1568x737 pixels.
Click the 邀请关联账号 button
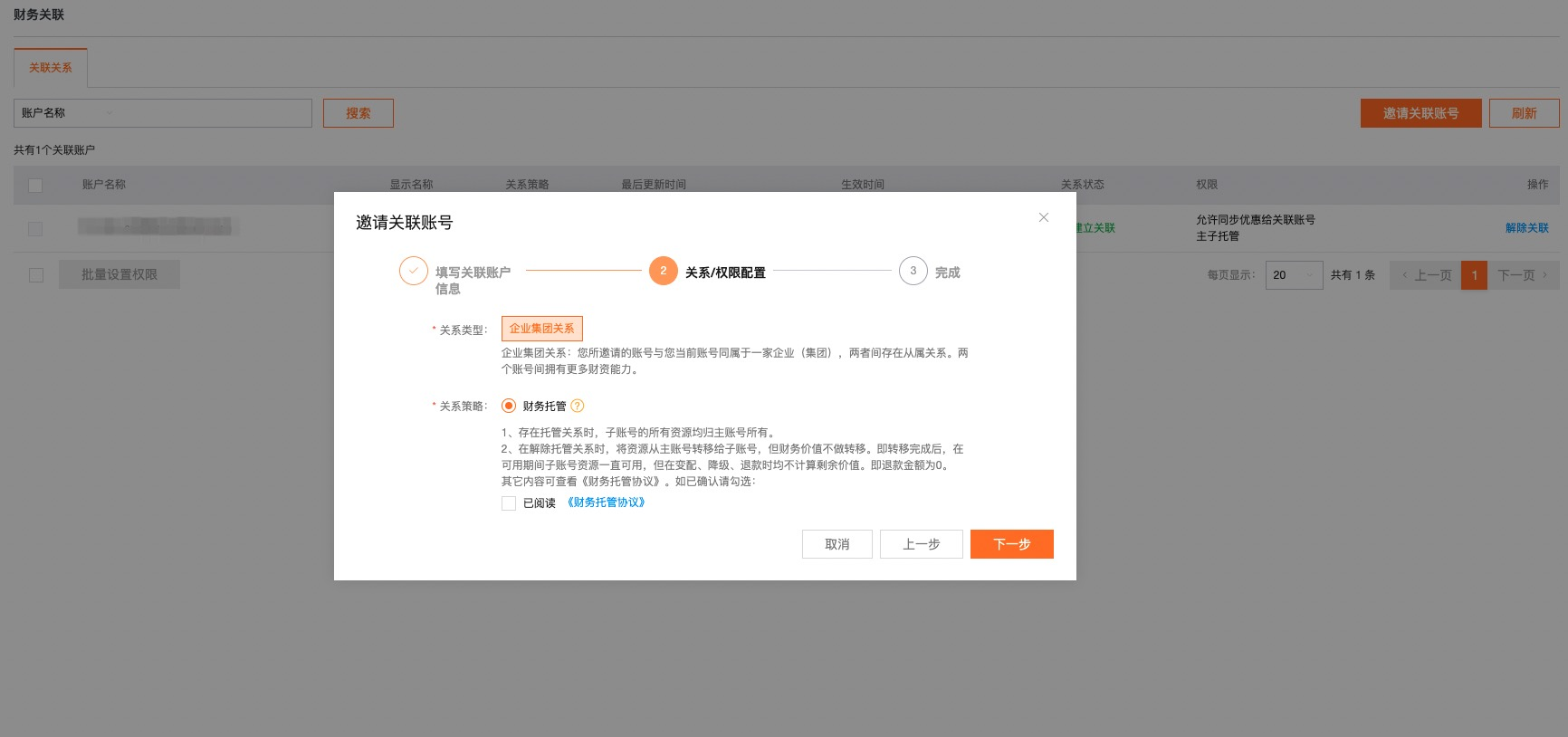coord(1421,113)
